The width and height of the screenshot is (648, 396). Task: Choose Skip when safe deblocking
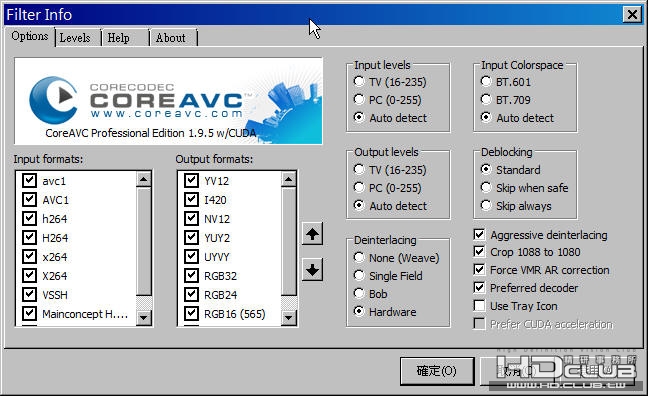[486, 188]
